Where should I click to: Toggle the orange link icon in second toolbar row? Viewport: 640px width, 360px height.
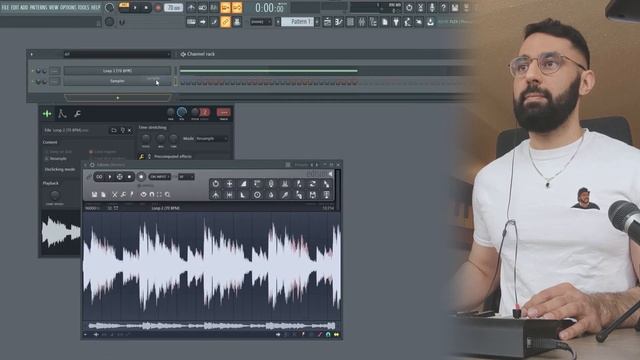click(225, 22)
